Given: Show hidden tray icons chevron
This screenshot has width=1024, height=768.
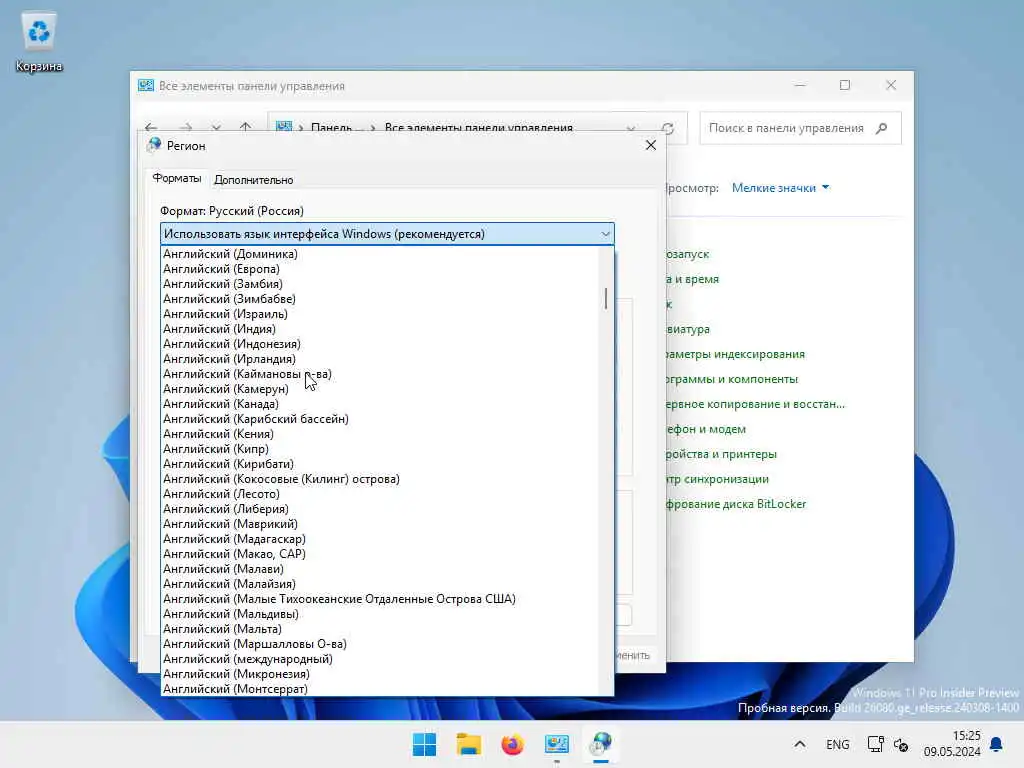Looking at the screenshot, I should pos(799,744).
